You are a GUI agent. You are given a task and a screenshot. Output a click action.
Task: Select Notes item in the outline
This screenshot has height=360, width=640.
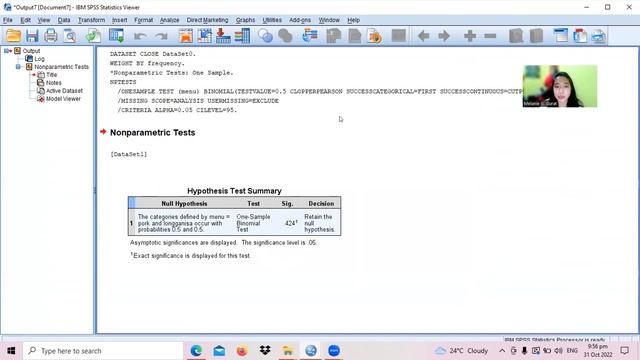[x=53, y=83]
